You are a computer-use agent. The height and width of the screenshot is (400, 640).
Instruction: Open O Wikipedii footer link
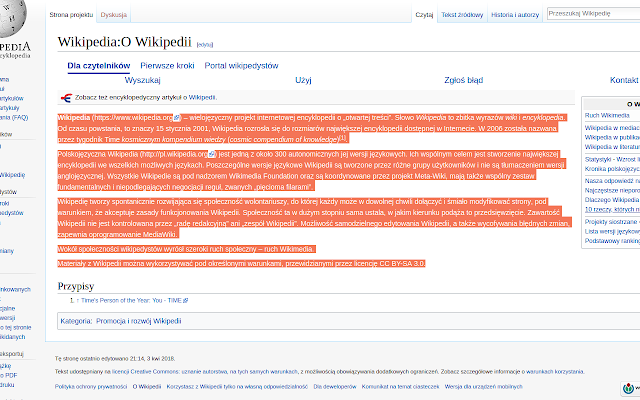(x=147, y=387)
